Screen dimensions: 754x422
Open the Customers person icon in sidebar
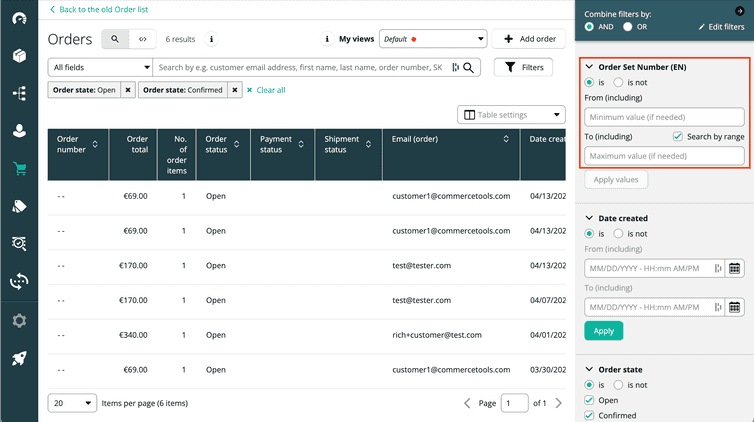pyautogui.click(x=19, y=130)
